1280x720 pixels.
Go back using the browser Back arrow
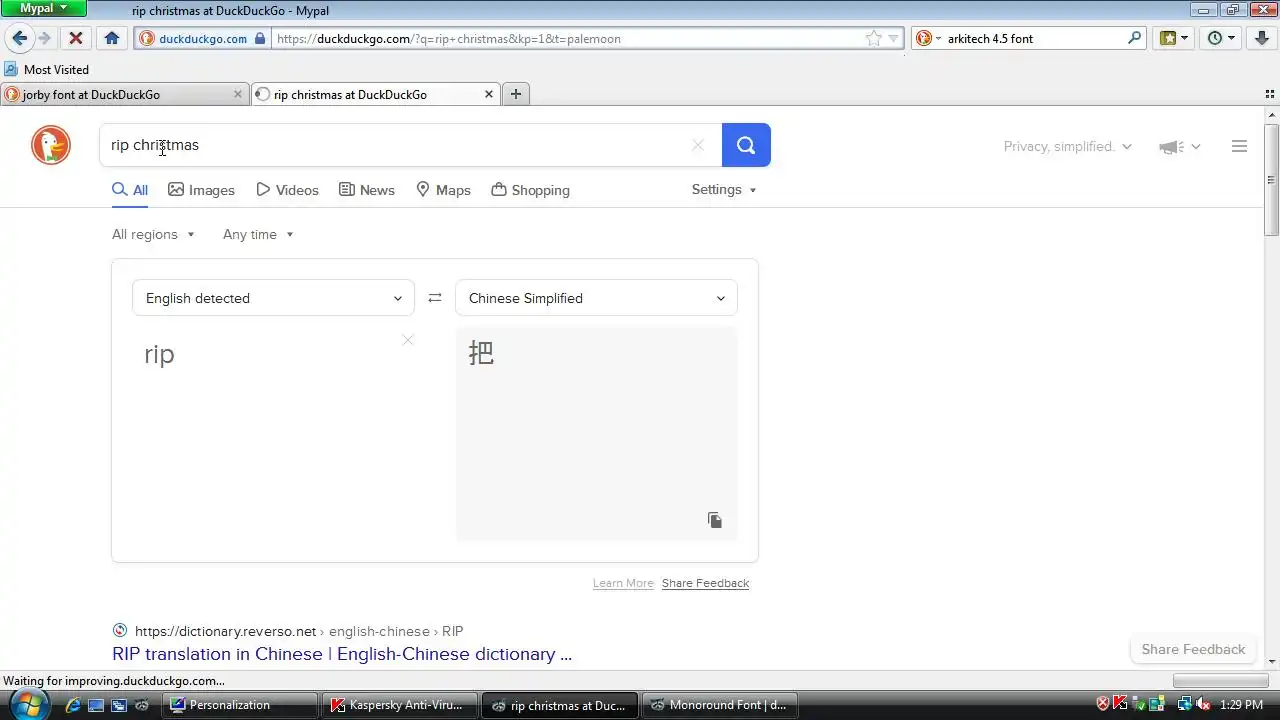(x=19, y=38)
